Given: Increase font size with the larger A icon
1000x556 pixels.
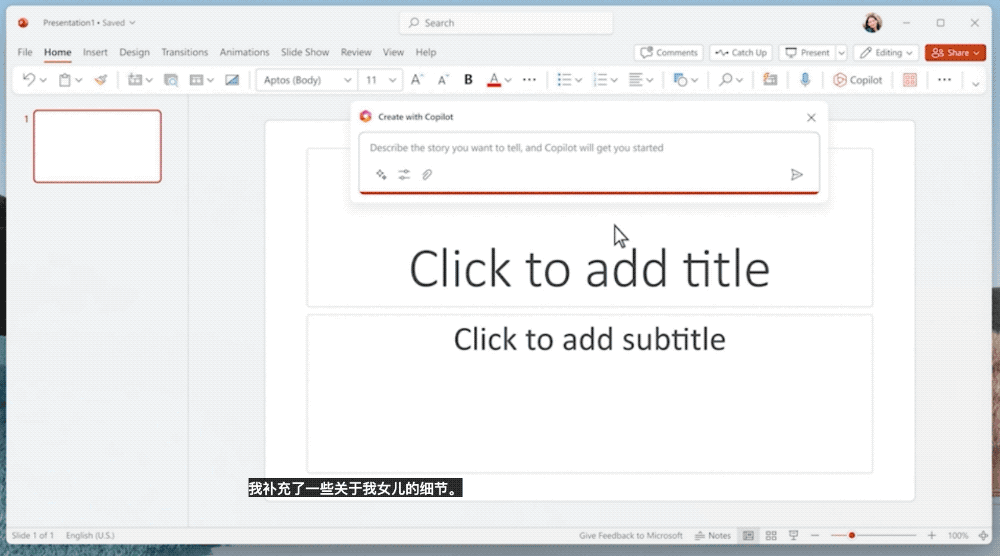Looking at the screenshot, I should 417,80.
